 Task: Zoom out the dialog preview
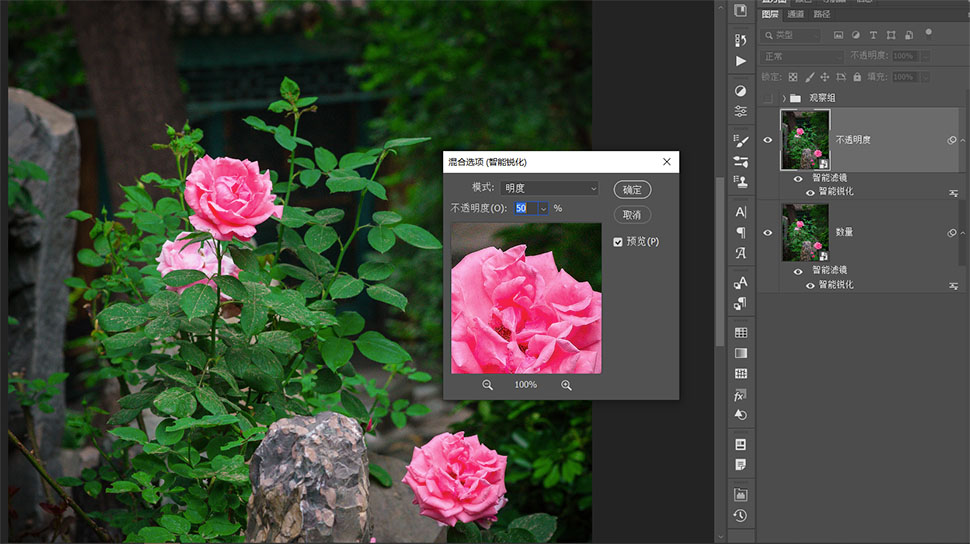tap(487, 385)
